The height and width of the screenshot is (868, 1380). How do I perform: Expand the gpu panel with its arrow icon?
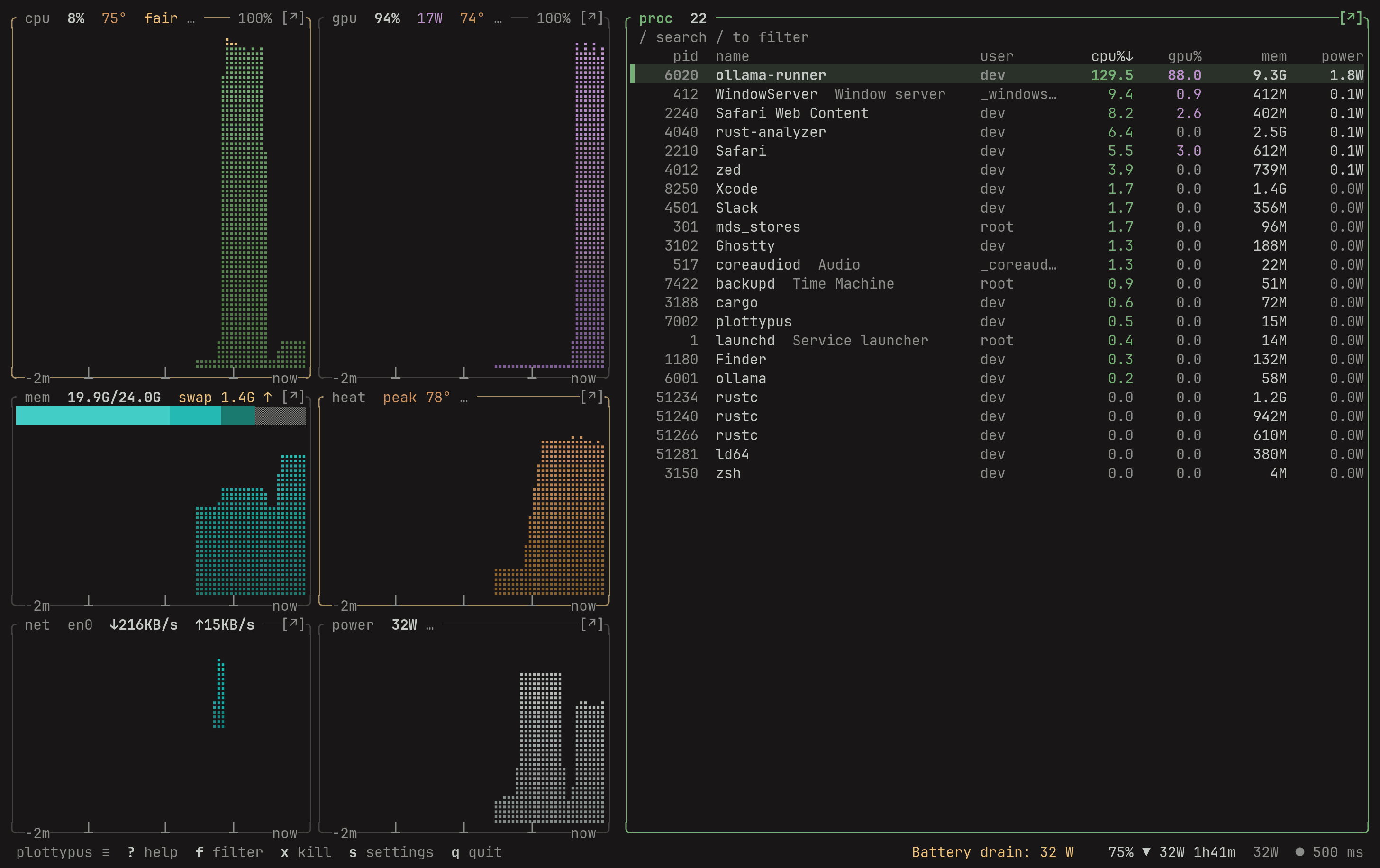(591, 18)
